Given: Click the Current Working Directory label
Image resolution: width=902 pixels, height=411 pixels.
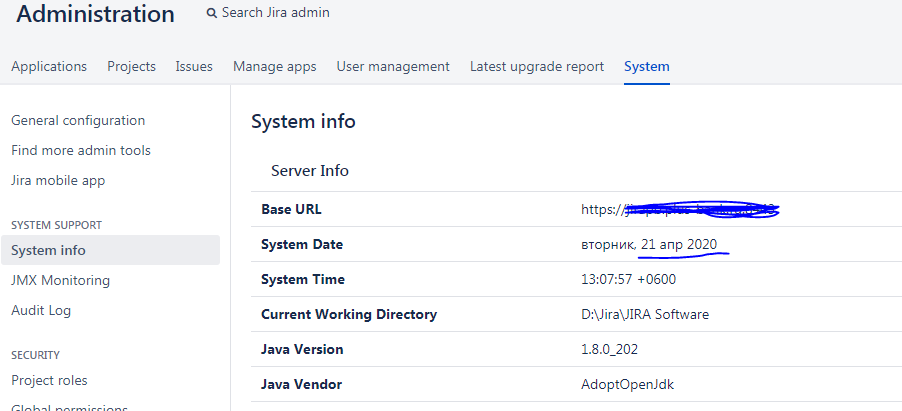Looking at the screenshot, I should coord(349,315).
